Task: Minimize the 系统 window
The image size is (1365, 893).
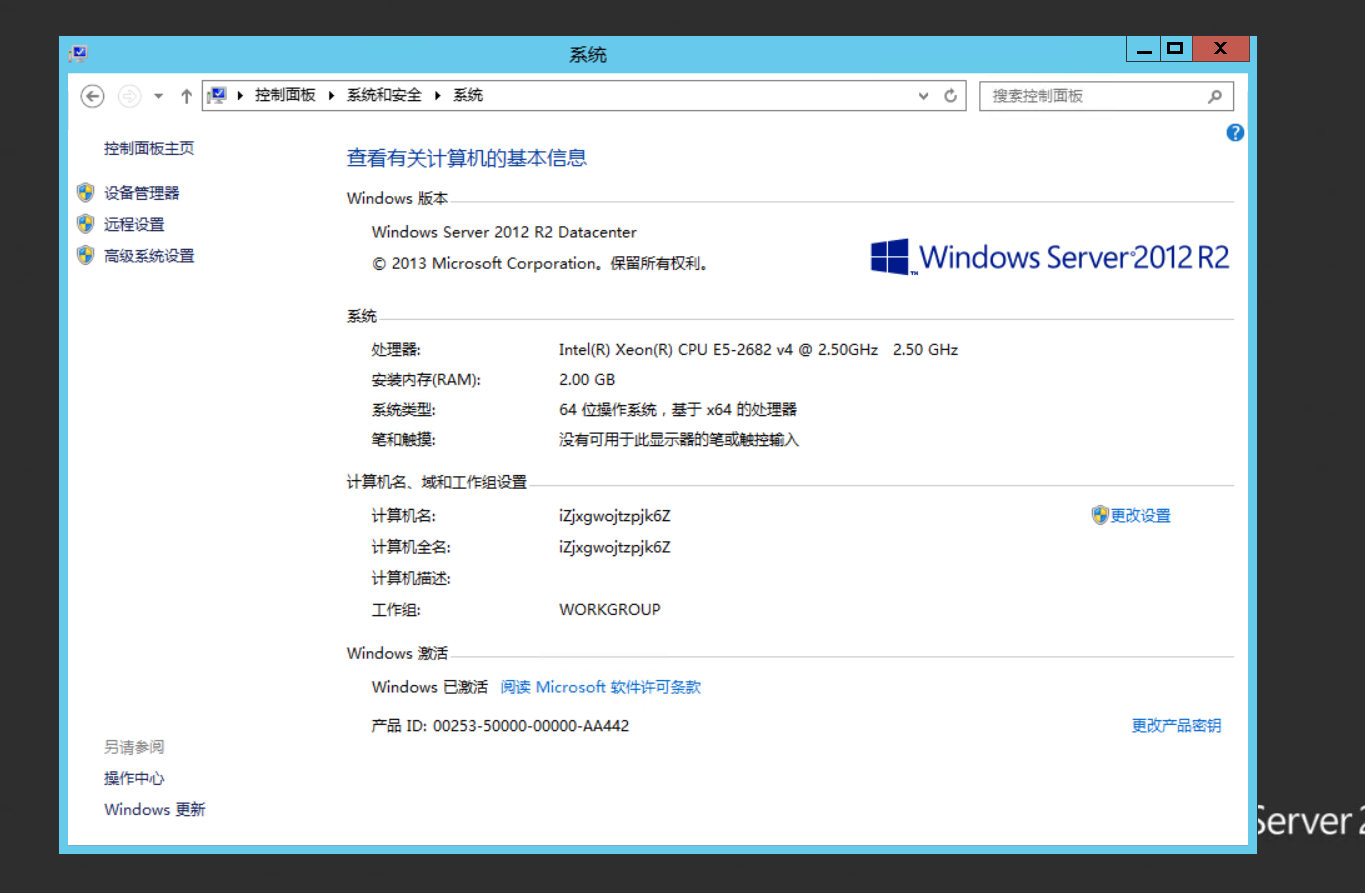Action: (x=1144, y=49)
